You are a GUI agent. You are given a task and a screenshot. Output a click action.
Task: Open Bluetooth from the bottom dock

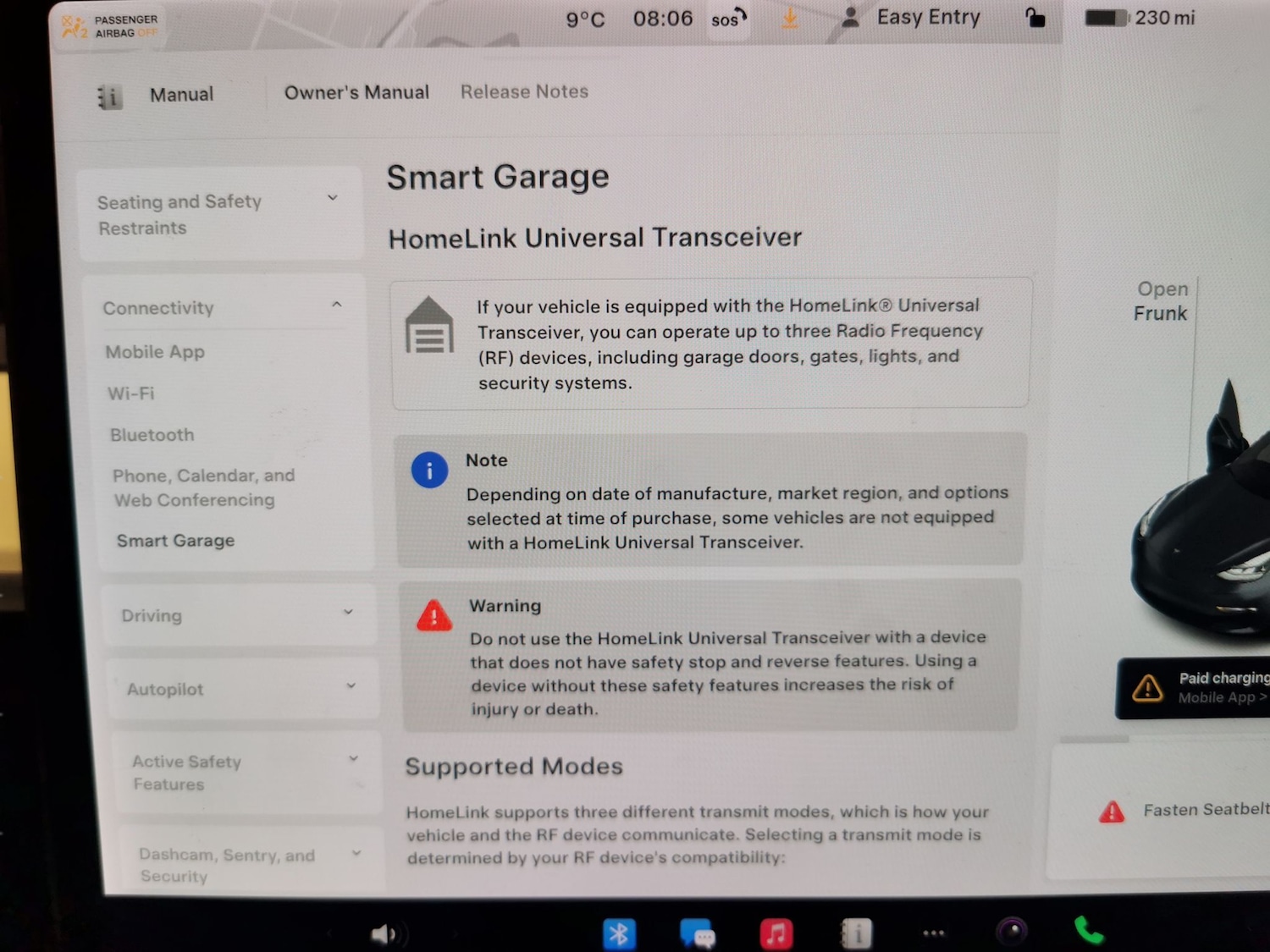click(x=621, y=932)
